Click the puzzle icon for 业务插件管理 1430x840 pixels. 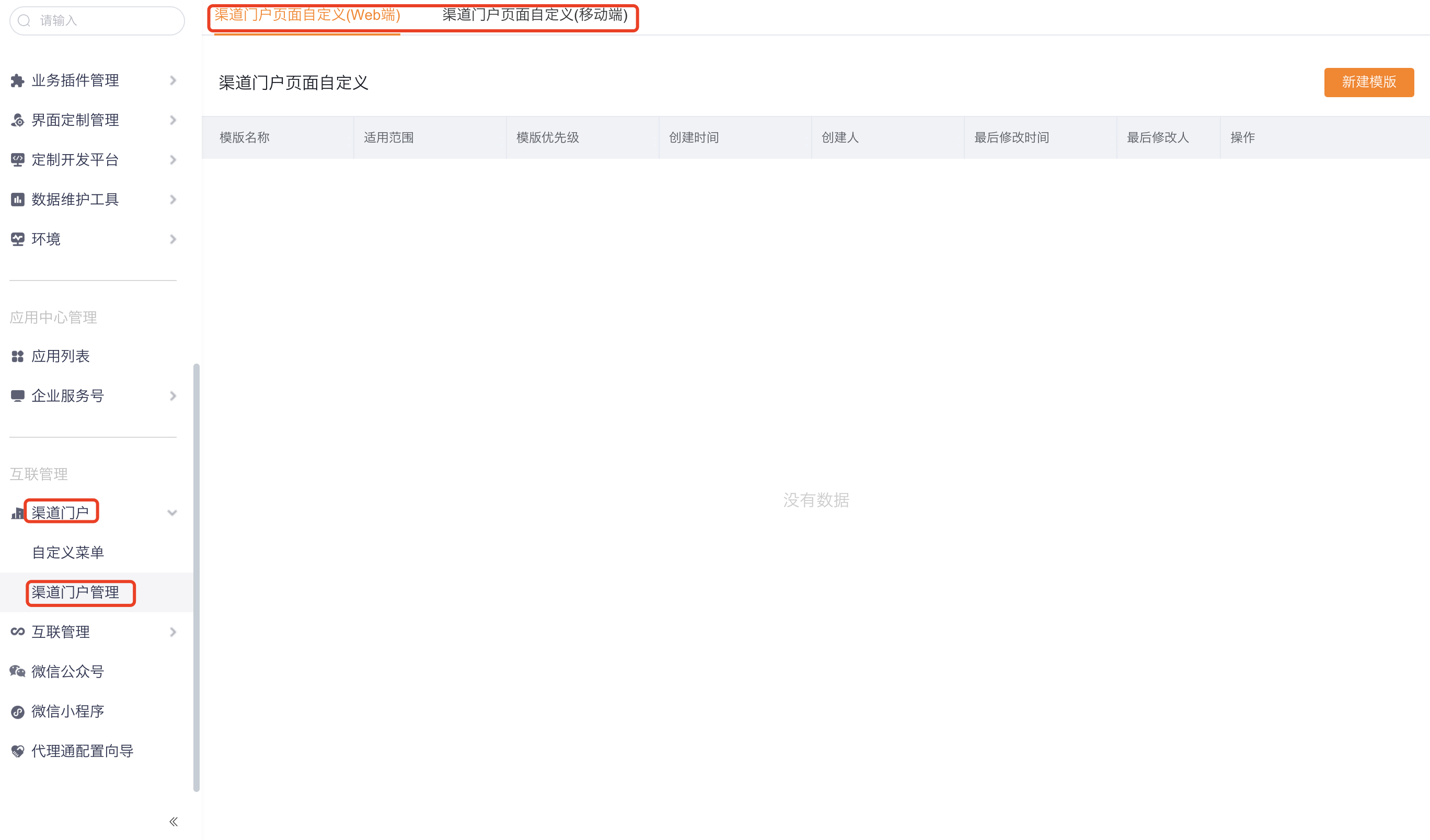point(18,80)
